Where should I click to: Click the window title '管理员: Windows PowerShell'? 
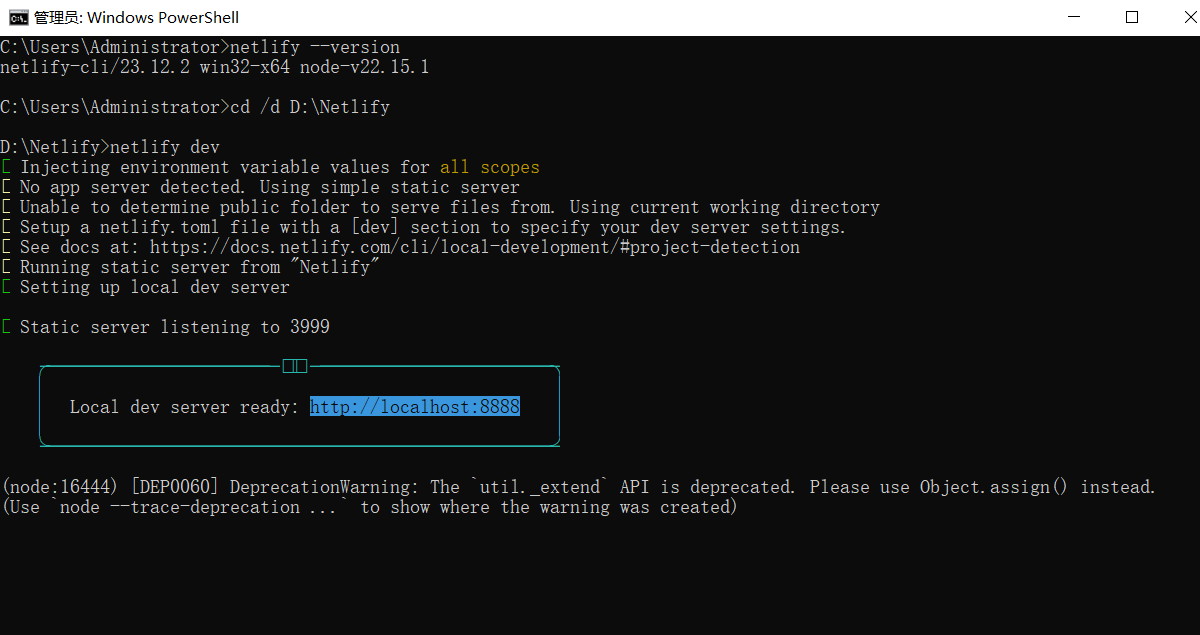click(x=137, y=17)
